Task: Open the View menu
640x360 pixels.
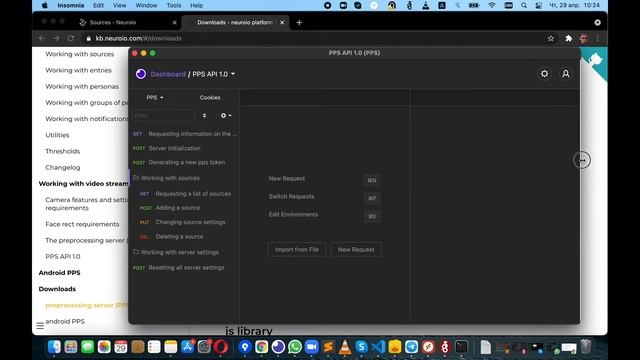Action: click(120, 5)
